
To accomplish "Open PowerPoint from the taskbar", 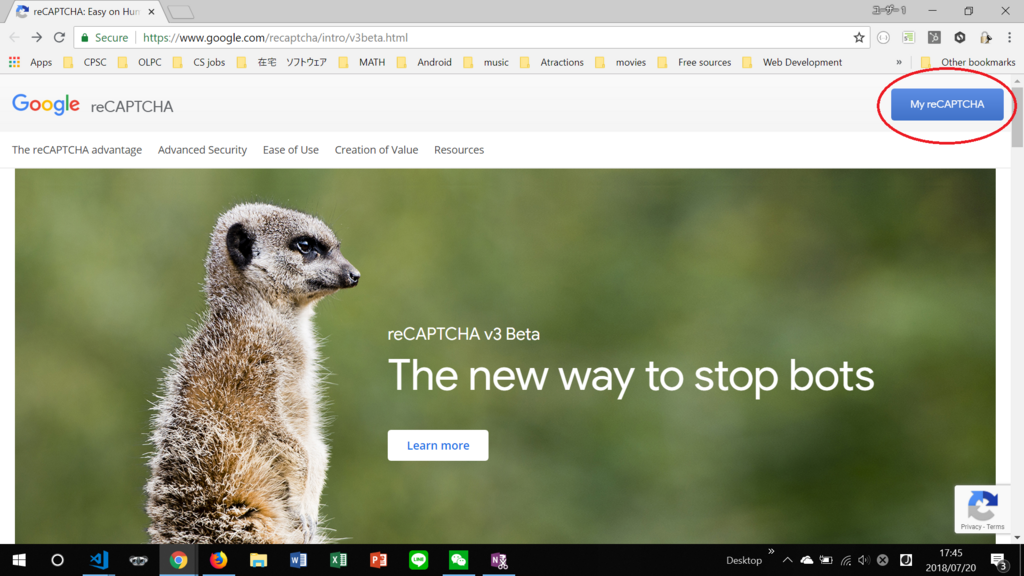I will tap(378, 560).
